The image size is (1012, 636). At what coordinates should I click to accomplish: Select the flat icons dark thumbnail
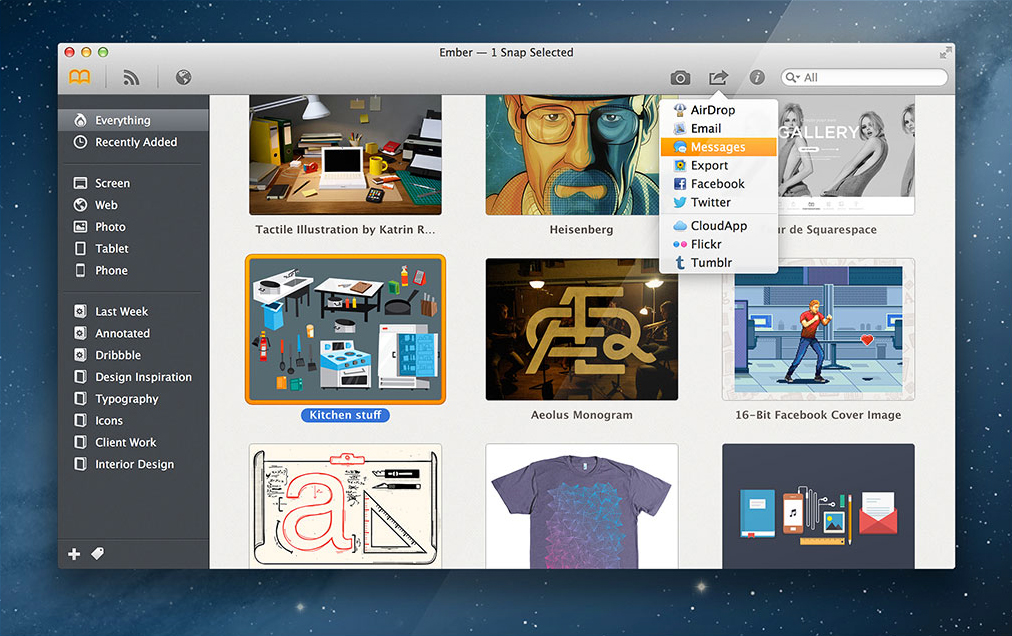pyautogui.click(x=818, y=506)
